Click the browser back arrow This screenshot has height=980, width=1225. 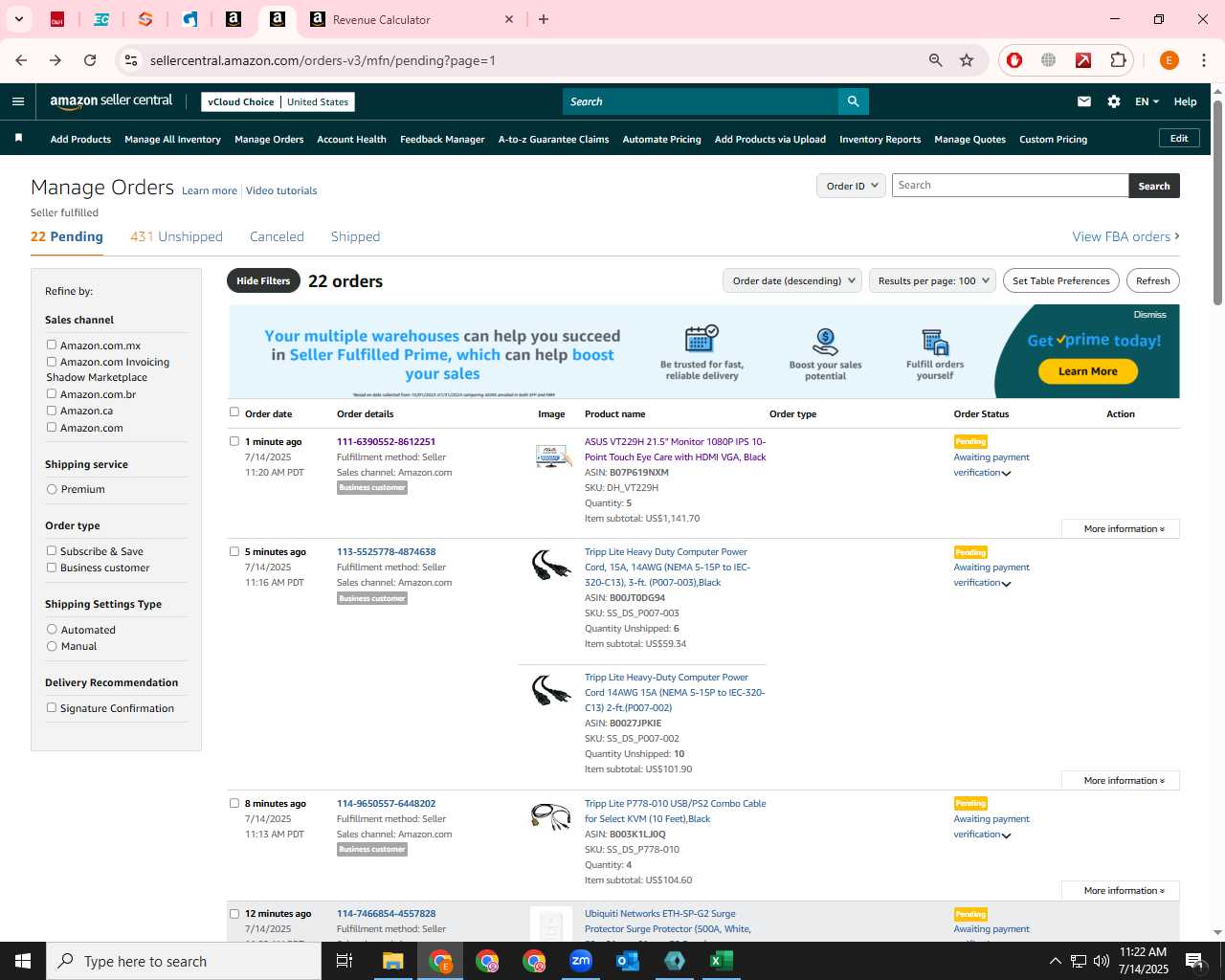tap(21, 60)
